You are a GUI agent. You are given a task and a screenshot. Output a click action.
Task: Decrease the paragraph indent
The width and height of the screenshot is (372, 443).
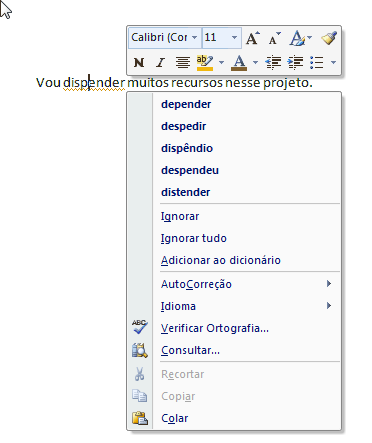273,62
